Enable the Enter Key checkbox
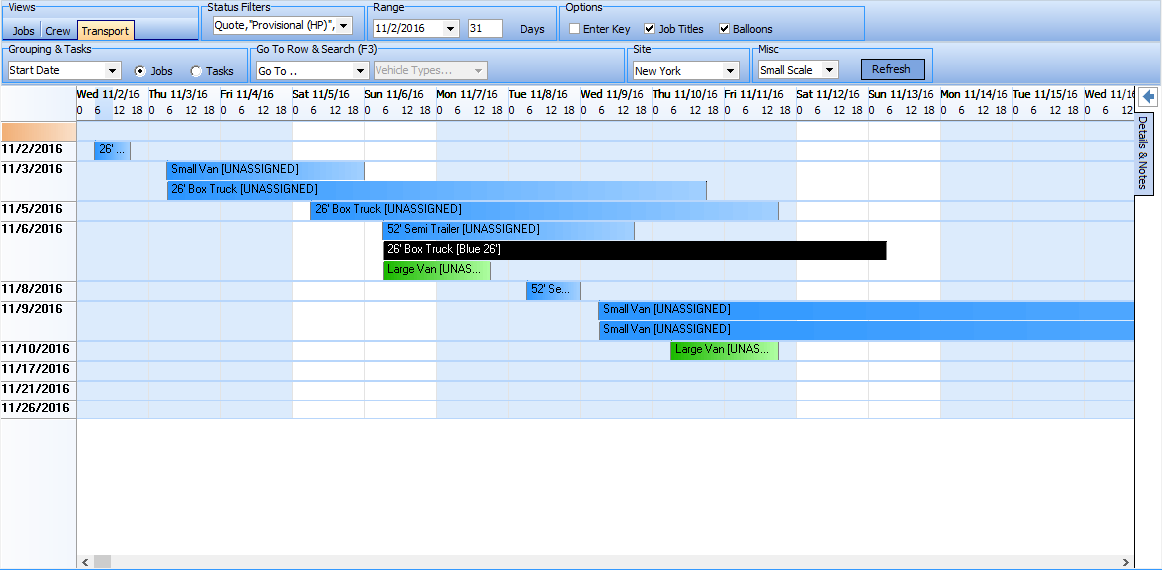1162x572 pixels. tap(575, 29)
